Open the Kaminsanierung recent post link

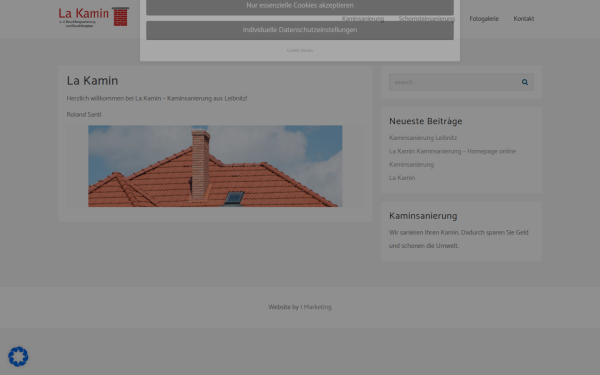click(x=411, y=165)
